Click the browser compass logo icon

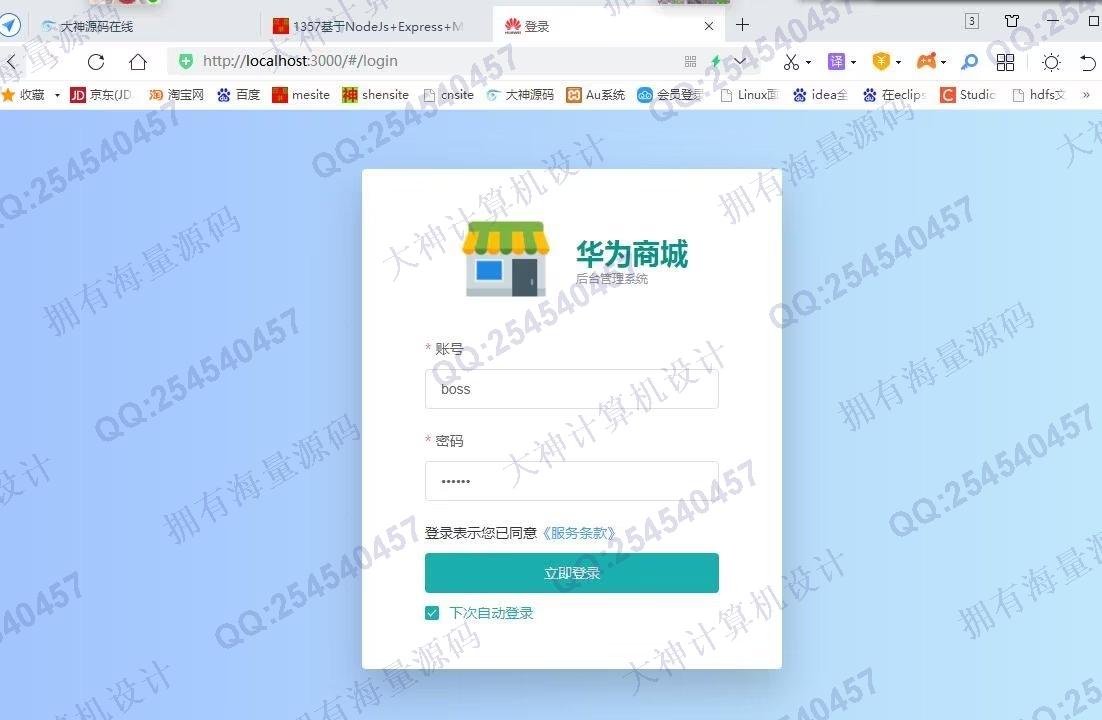(10, 25)
